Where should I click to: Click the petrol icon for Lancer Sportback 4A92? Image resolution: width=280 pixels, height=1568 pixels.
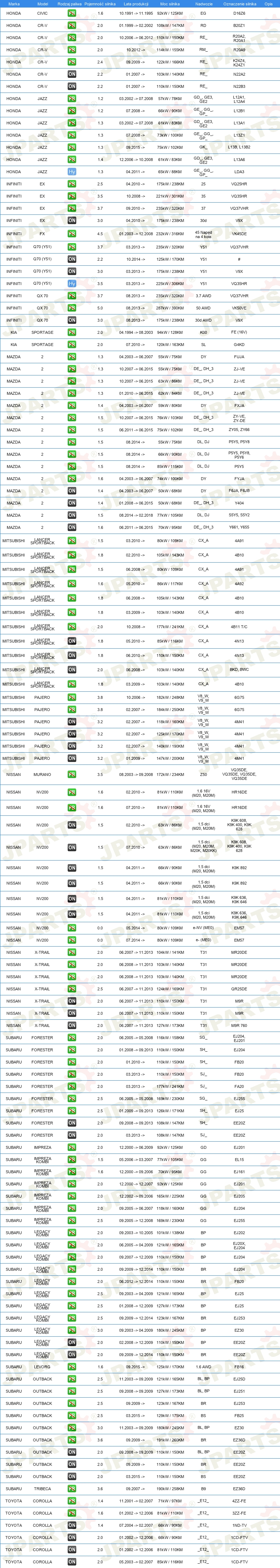point(72,584)
